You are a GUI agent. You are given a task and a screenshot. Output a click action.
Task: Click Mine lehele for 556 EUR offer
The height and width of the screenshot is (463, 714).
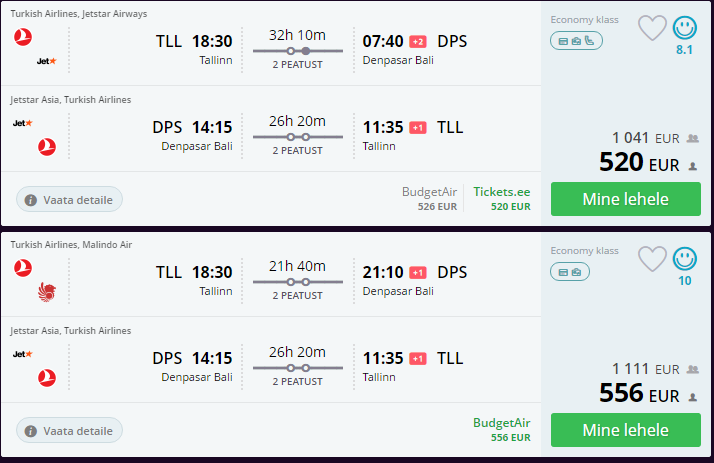(626, 430)
